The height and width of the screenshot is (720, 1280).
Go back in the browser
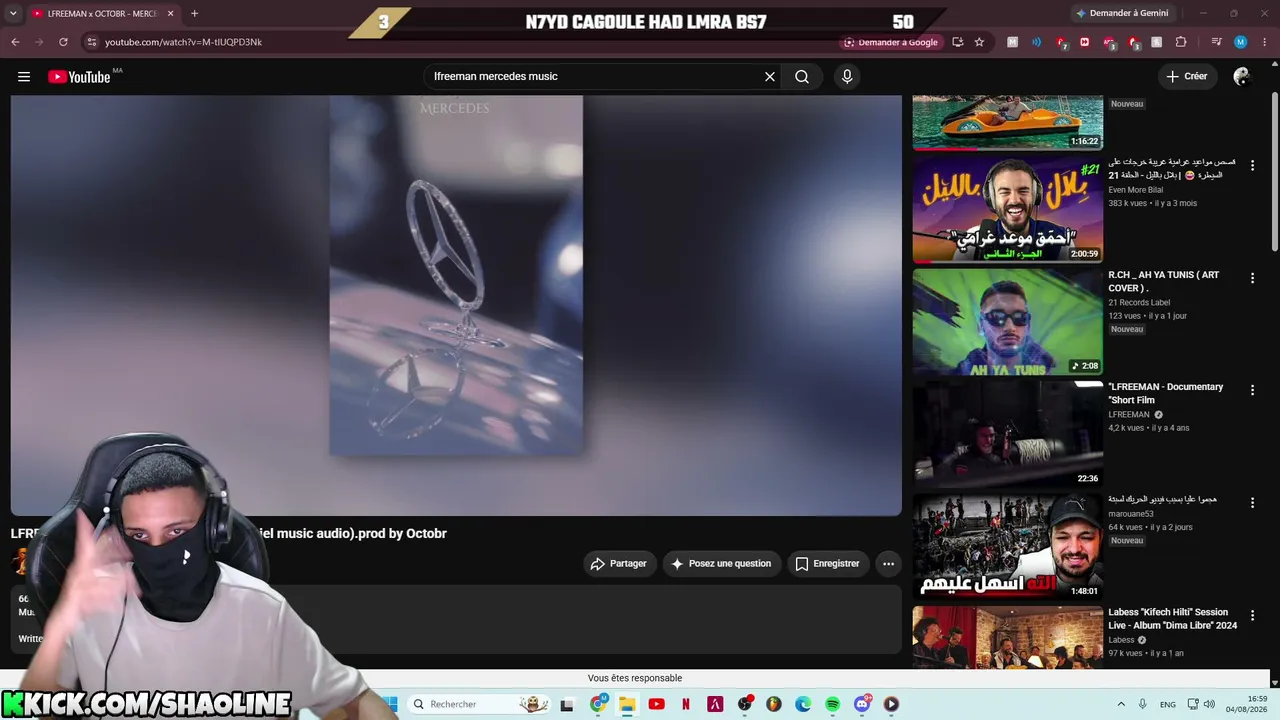pos(15,42)
